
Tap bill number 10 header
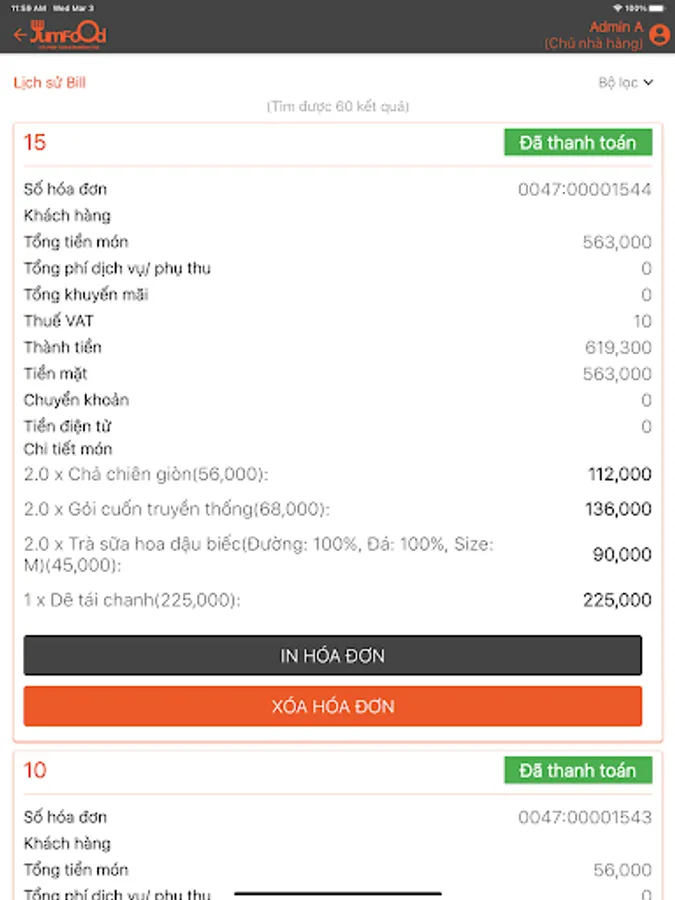[x=35, y=770]
